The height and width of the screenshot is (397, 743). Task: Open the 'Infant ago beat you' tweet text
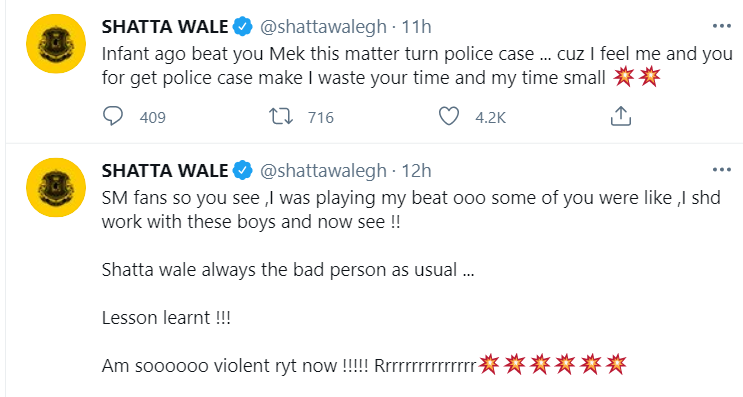click(417, 65)
